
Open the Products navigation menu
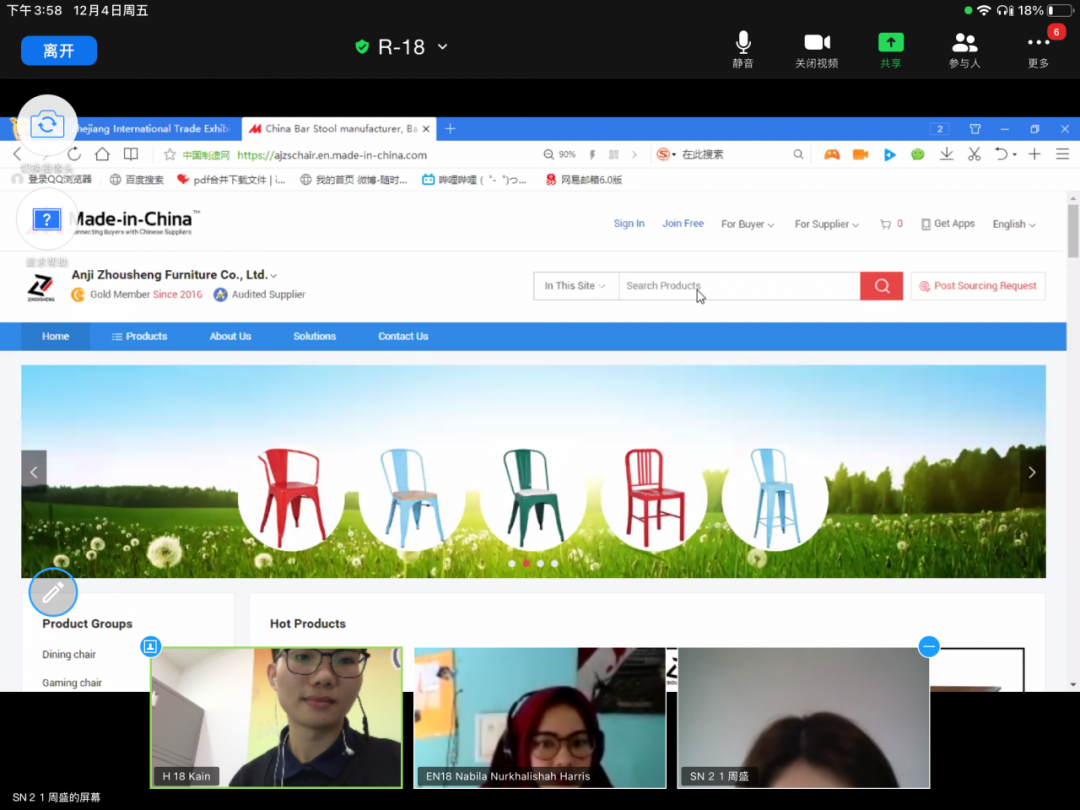tap(139, 336)
